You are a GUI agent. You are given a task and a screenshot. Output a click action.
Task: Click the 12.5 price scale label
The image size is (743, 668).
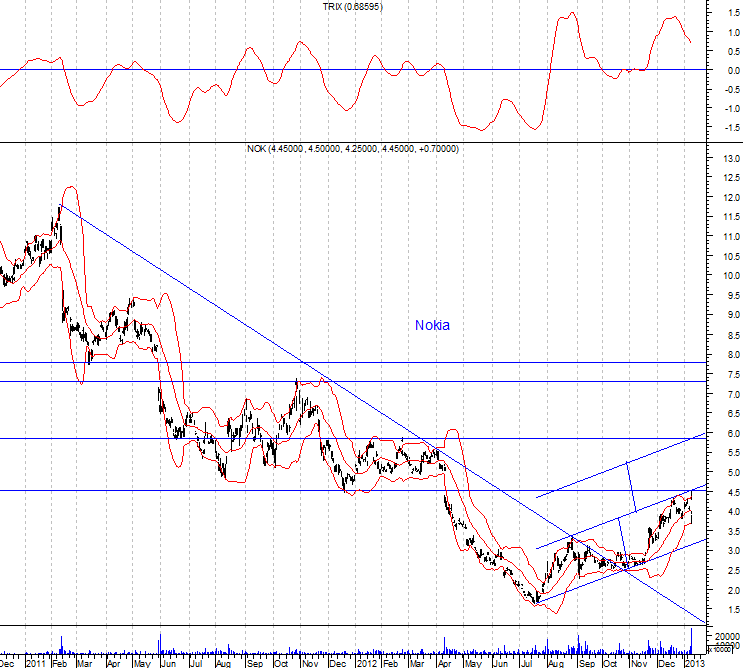coord(732,178)
